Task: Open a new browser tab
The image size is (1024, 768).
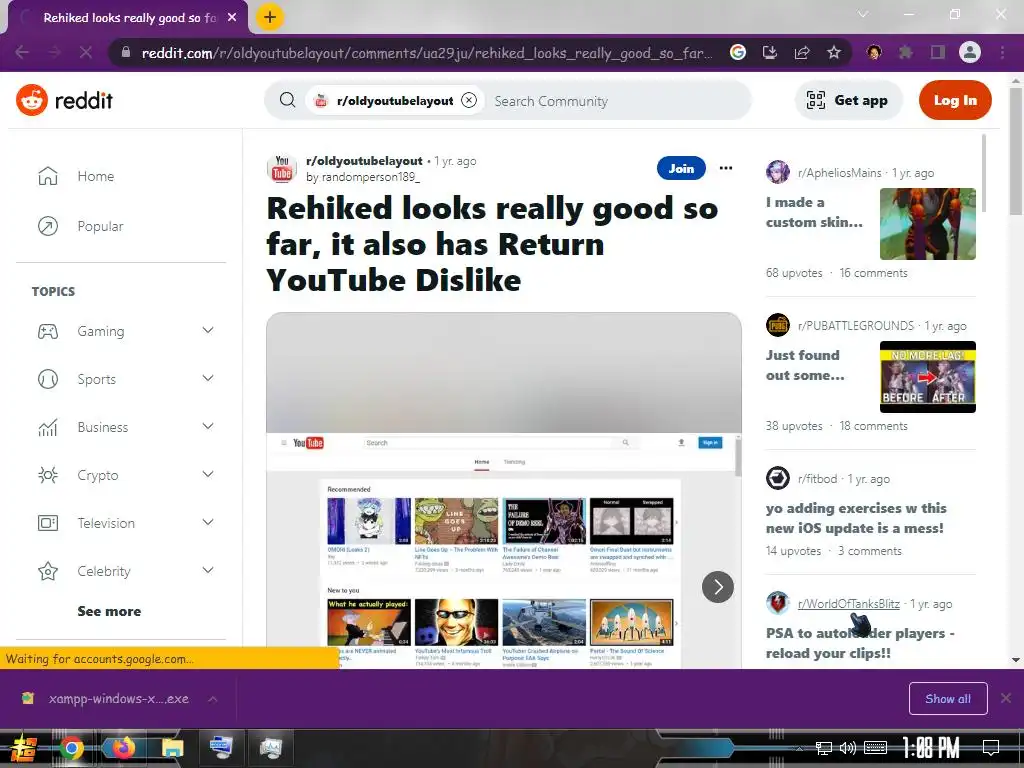Action: click(270, 17)
